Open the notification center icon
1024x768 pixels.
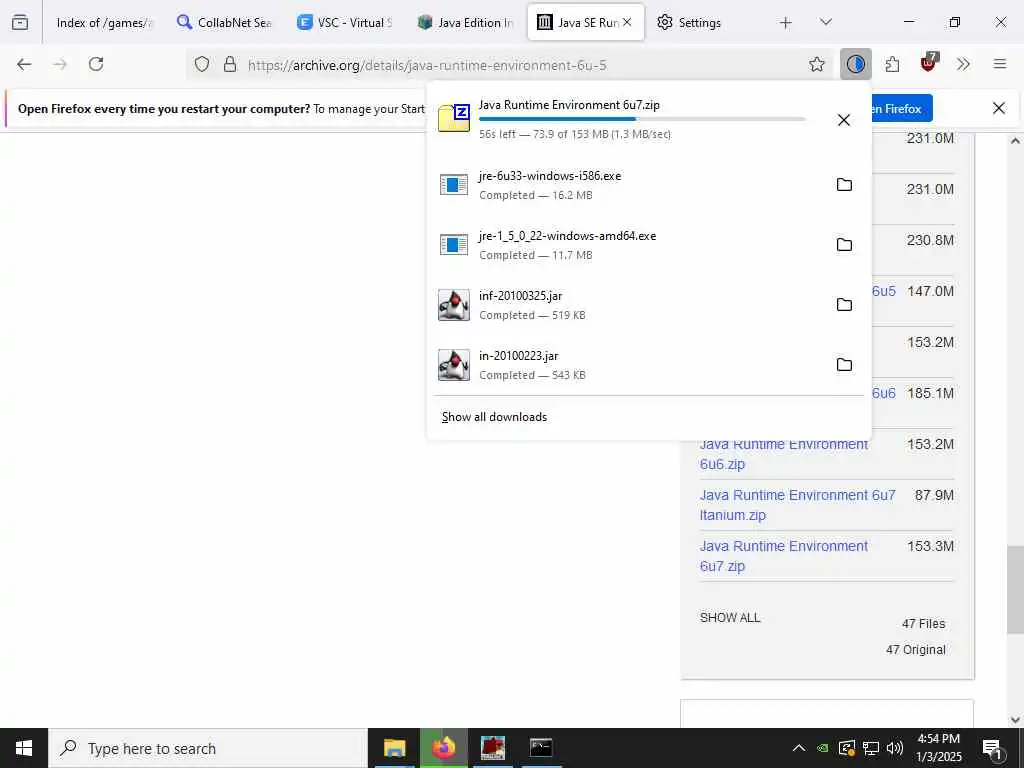(x=992, y=749)
